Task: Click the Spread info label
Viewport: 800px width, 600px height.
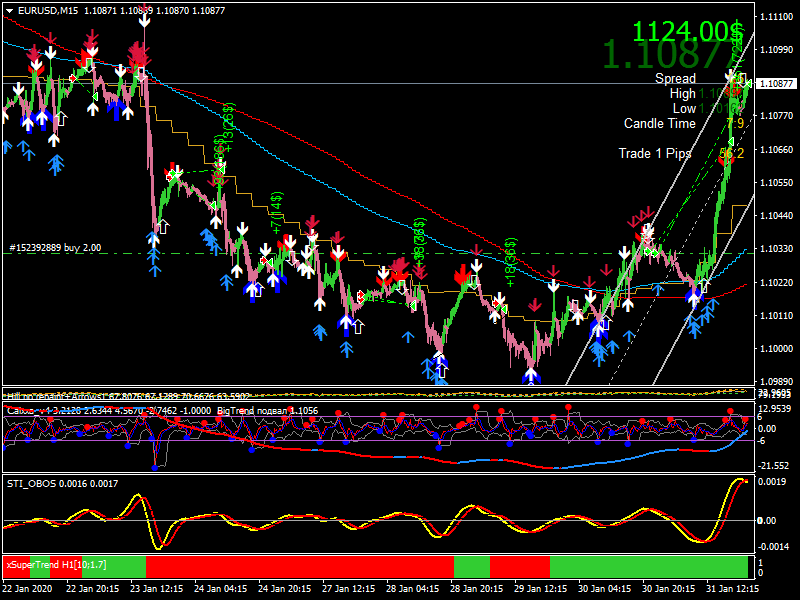Action: tap(675, 78)
